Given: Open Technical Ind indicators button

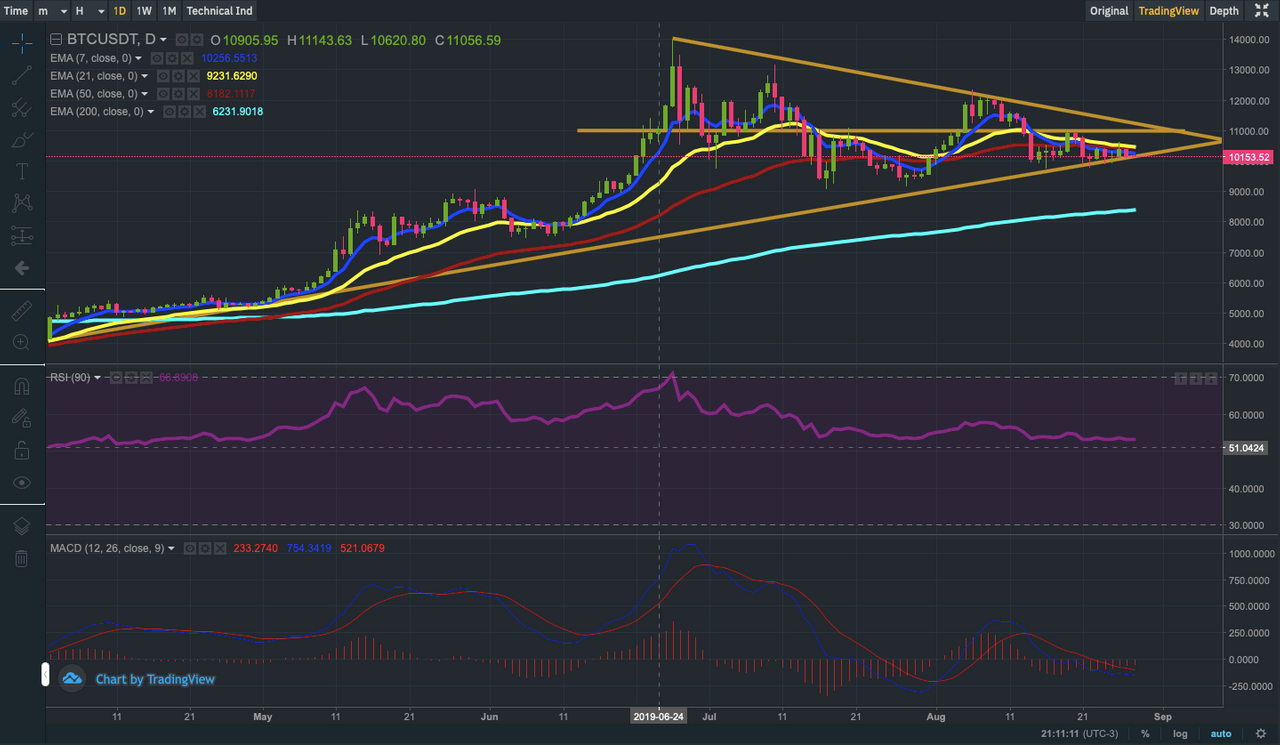Looking at the screenshot, I should click(x=219, y=11).
